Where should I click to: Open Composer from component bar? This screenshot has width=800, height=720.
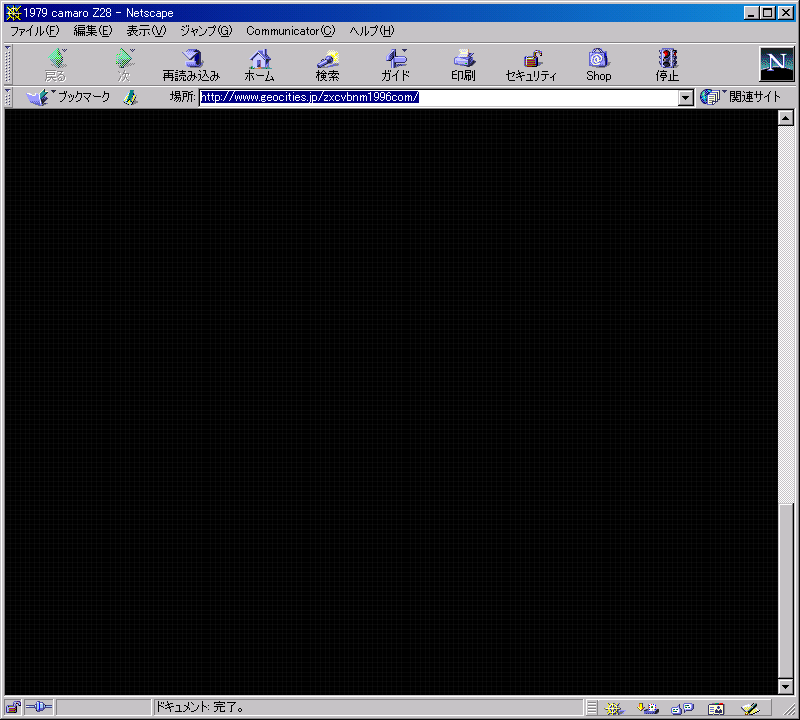pos(751,708)
